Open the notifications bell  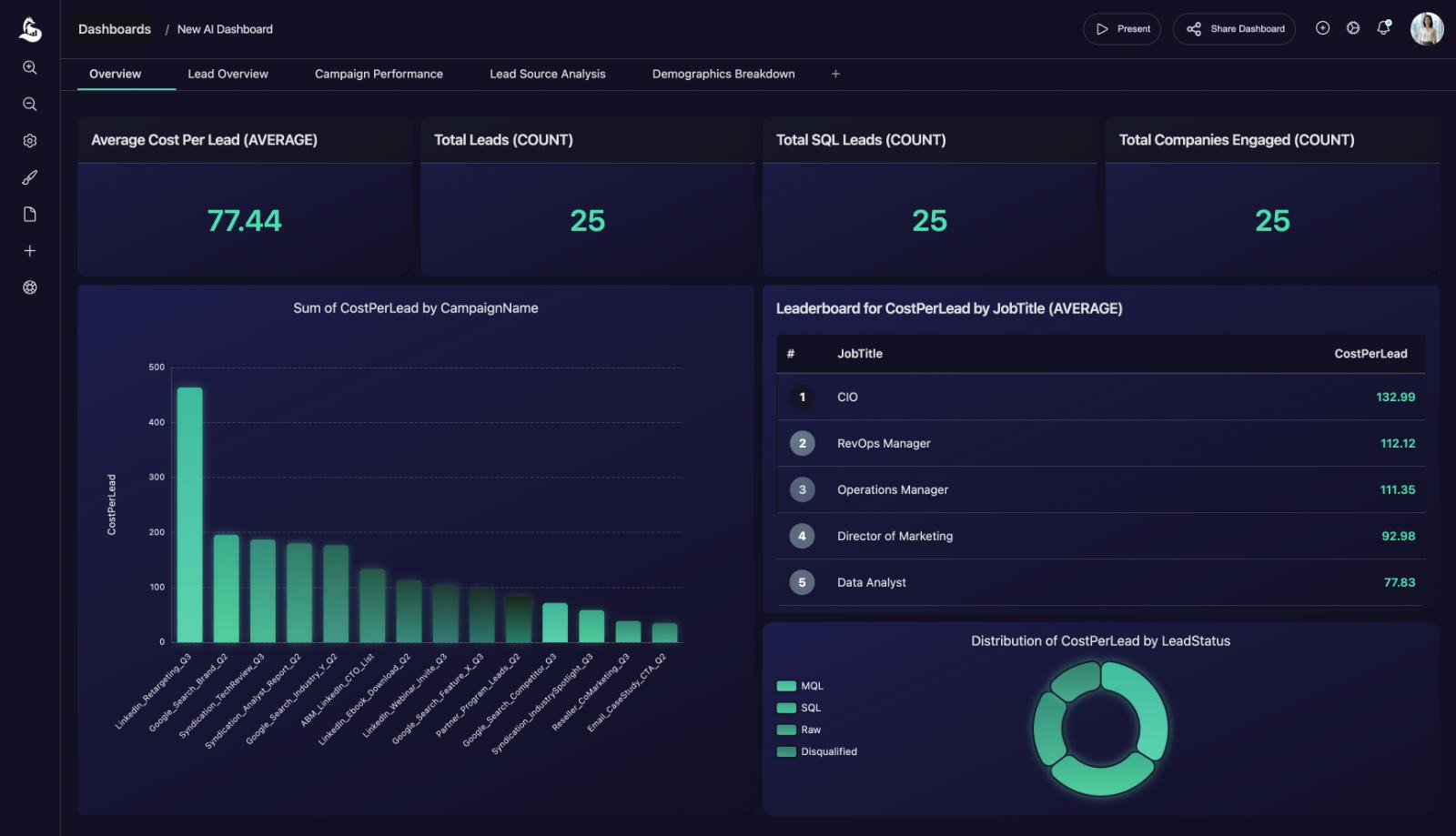tap(1383, 28)
